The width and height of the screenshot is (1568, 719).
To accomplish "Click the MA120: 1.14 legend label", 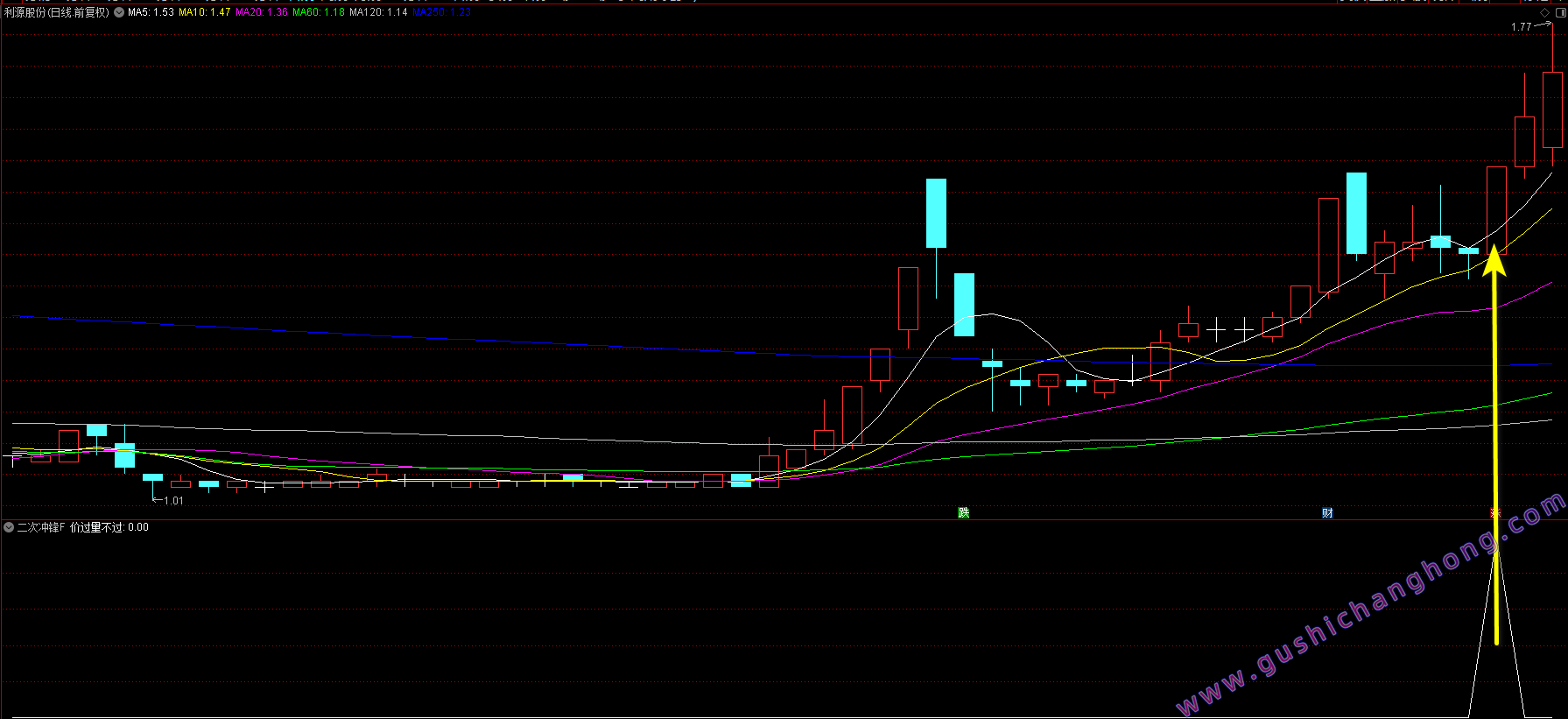I will coord(378,12).
